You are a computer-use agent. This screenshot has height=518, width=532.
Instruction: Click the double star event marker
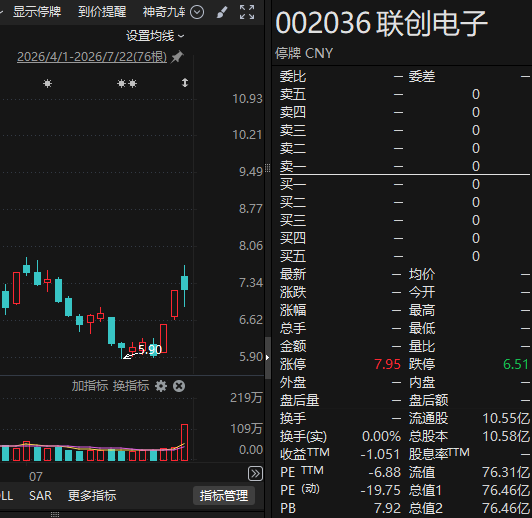click(127, 83)
